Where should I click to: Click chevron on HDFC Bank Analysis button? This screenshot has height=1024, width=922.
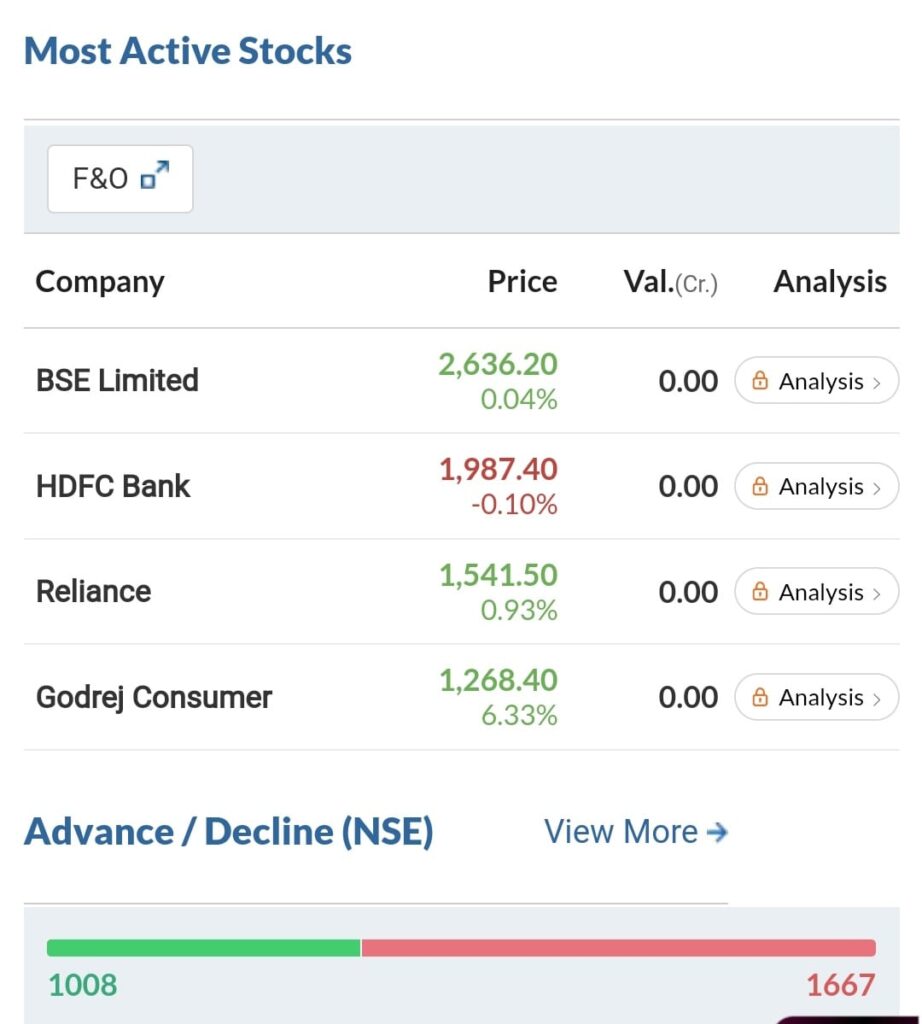(x=877, y=488)
